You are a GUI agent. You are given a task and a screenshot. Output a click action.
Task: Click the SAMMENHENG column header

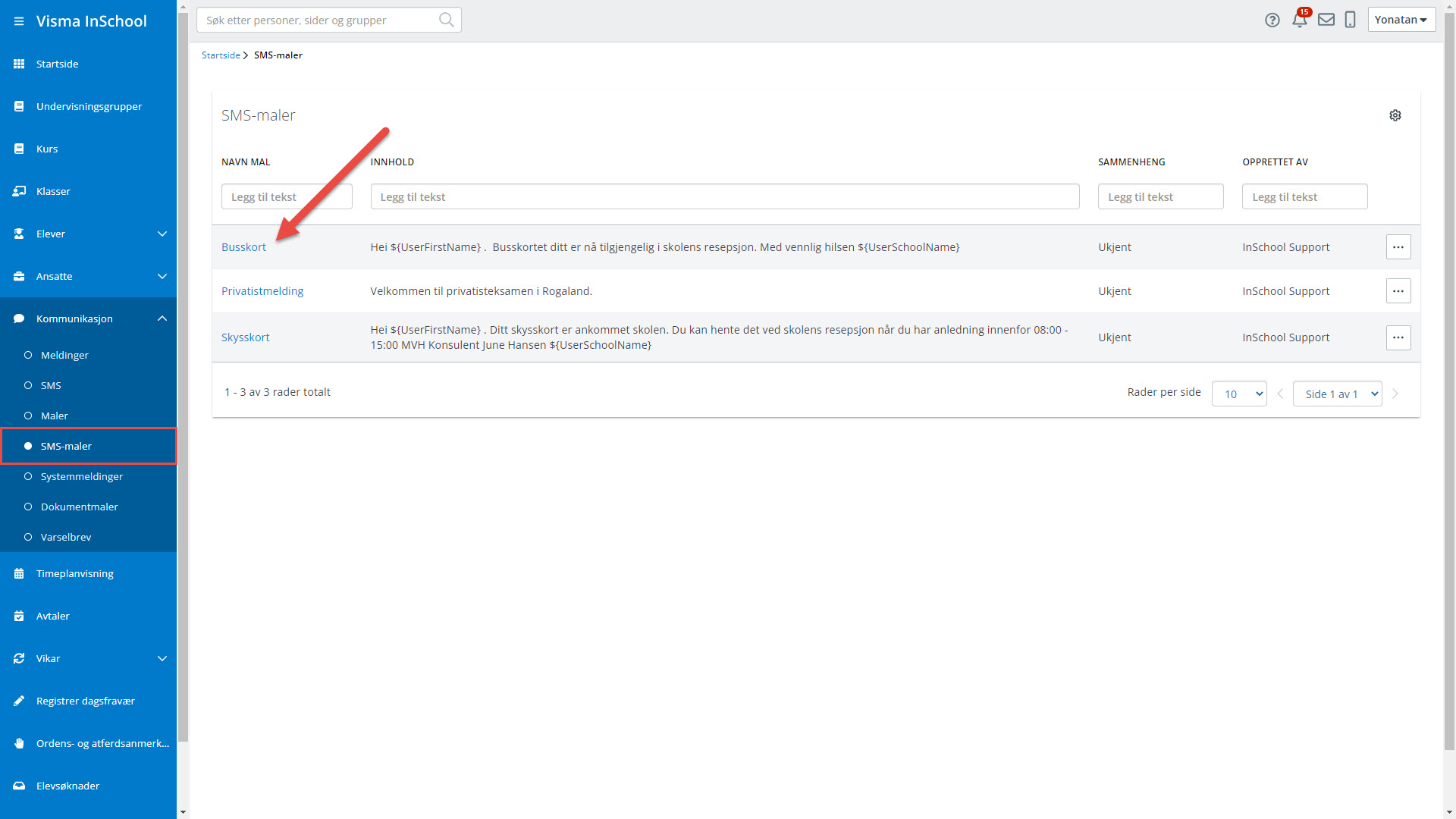[x=1131, y=162]
